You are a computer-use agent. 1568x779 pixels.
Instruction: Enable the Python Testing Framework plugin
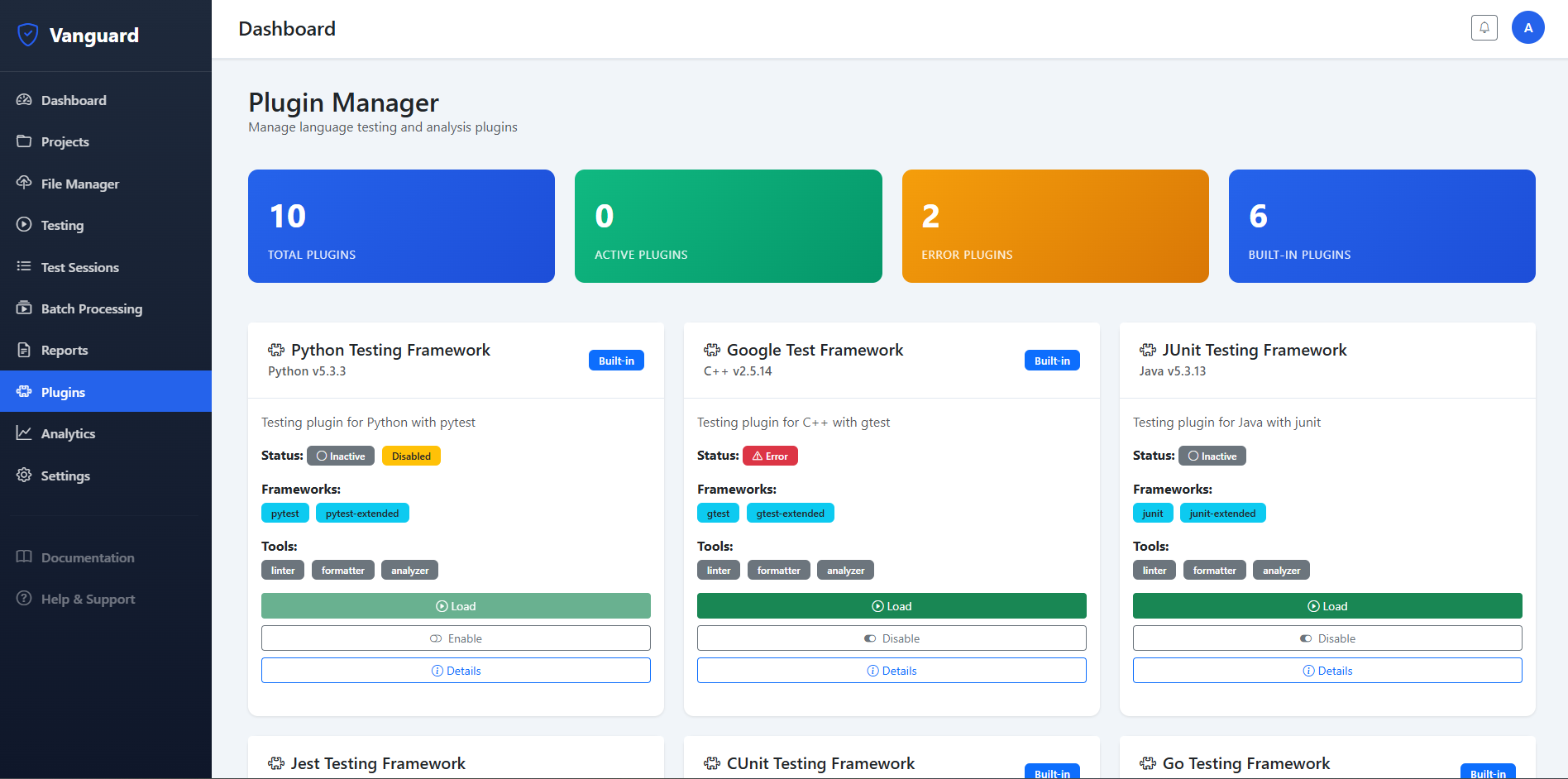click(x=456, y=638)
